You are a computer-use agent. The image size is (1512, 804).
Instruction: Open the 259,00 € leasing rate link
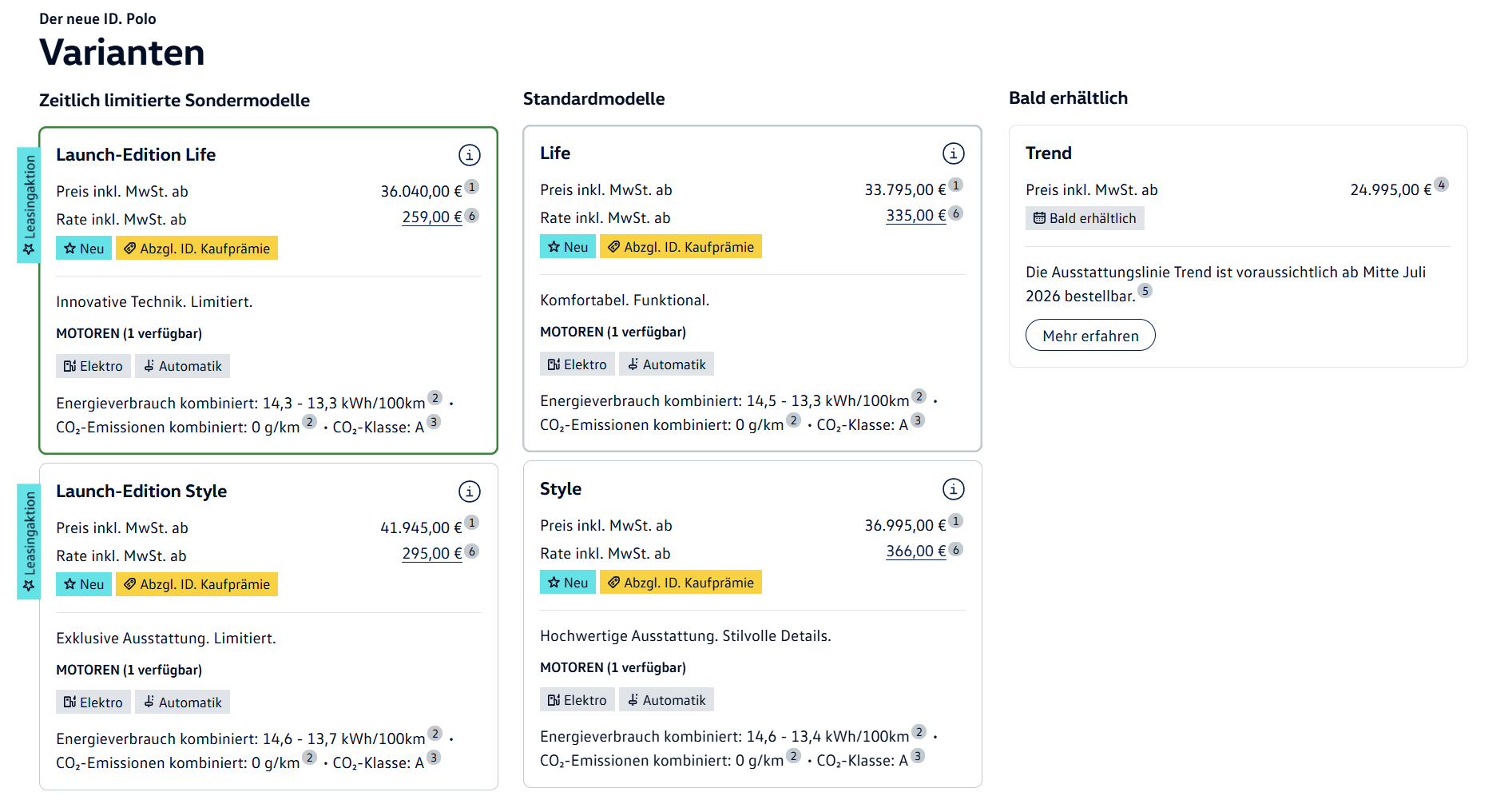click(431, 217)
